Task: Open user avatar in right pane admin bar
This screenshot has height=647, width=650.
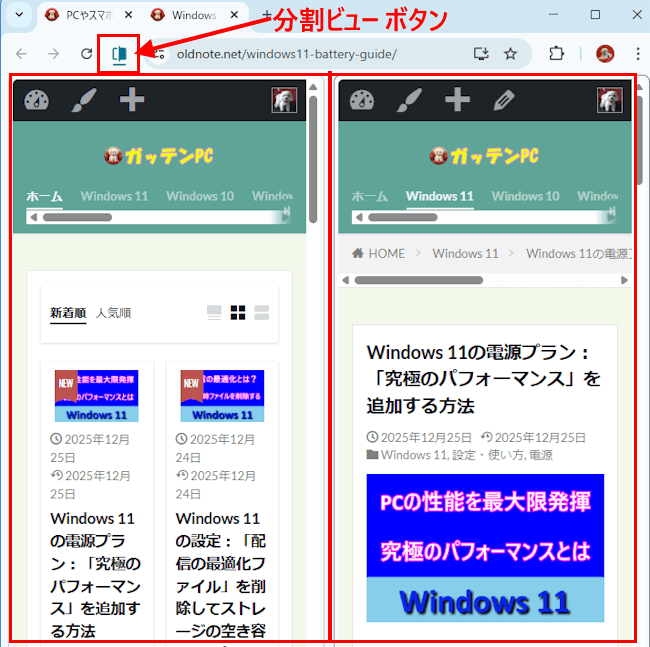Action: coord(609,100)
